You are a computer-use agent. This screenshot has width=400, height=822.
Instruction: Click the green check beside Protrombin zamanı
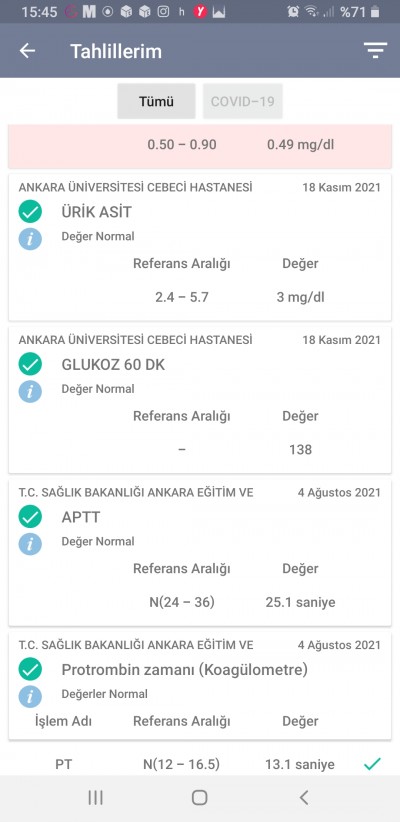coord(30,669)
